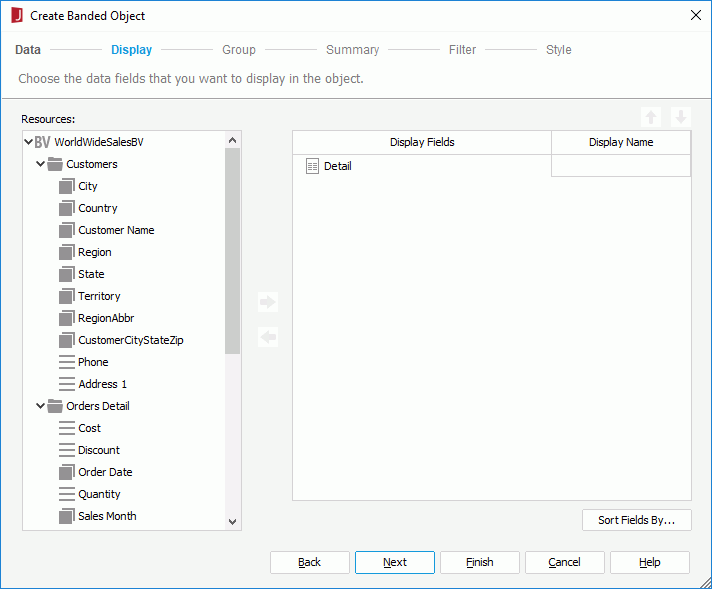Cancel the Create Banded Object dialog
Screen dimensions: 712x589
pyautogui.click(x=564, y=562)
